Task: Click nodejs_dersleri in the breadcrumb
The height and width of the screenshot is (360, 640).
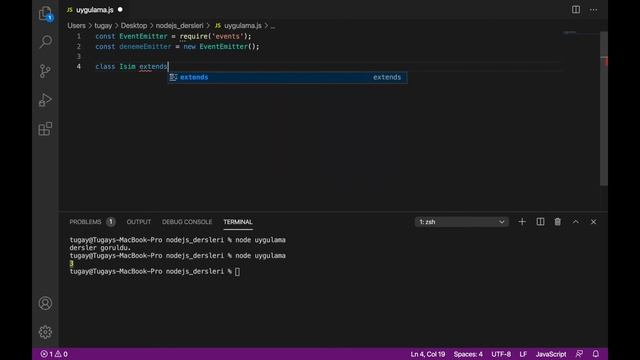Action: point(179,26)
